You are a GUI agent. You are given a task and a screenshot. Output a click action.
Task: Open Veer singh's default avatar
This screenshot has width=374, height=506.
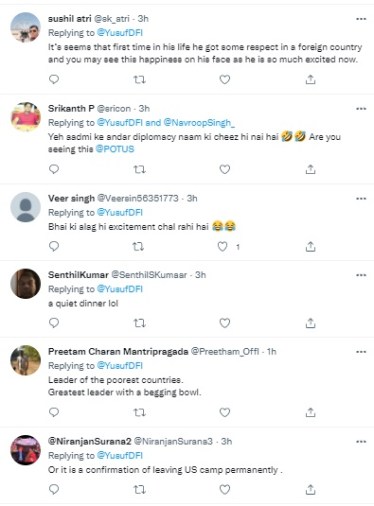[x=26, y=207]
